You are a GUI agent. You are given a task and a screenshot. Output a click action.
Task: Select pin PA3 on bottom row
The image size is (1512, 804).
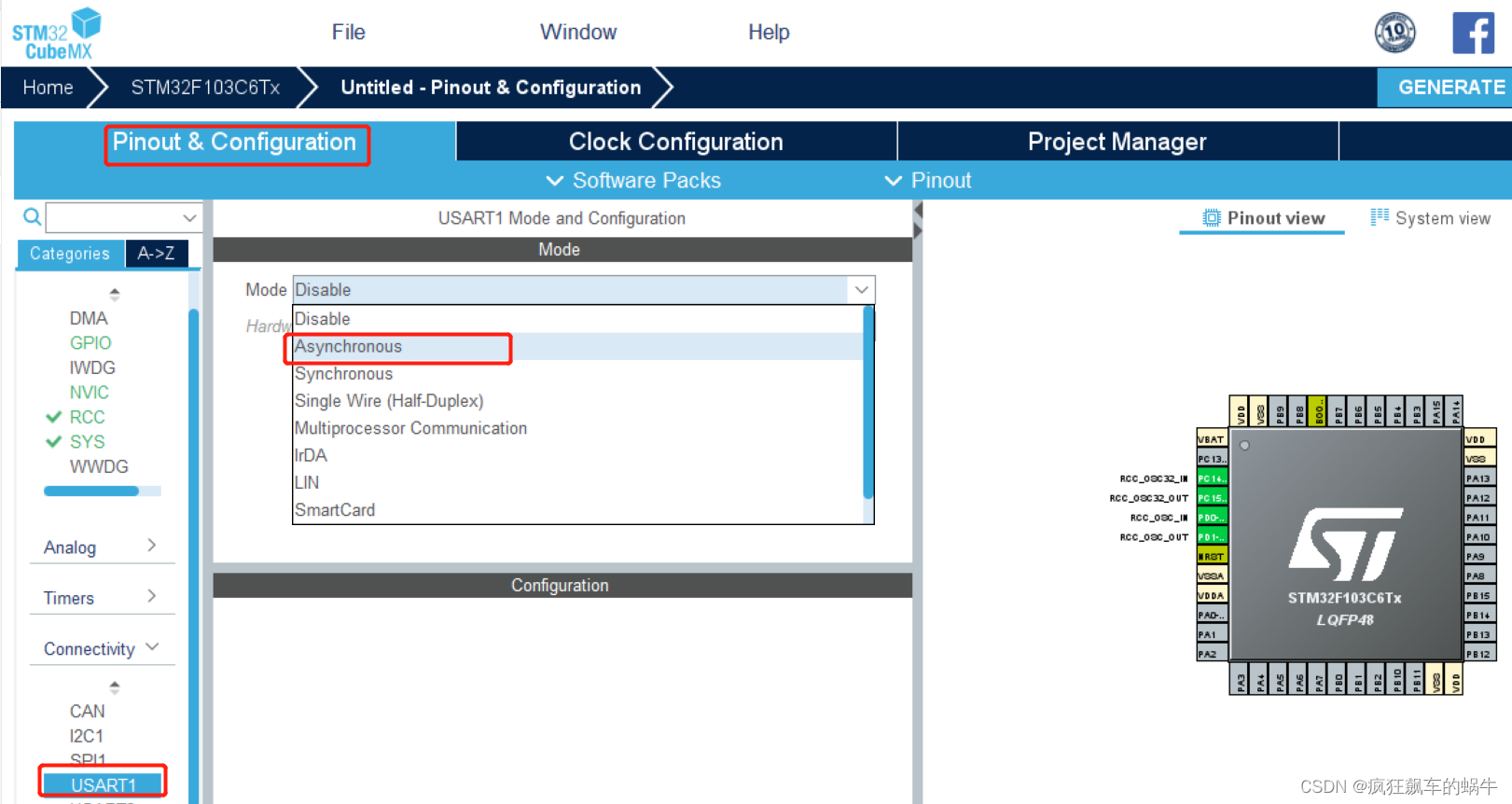tap(1241, 681)
